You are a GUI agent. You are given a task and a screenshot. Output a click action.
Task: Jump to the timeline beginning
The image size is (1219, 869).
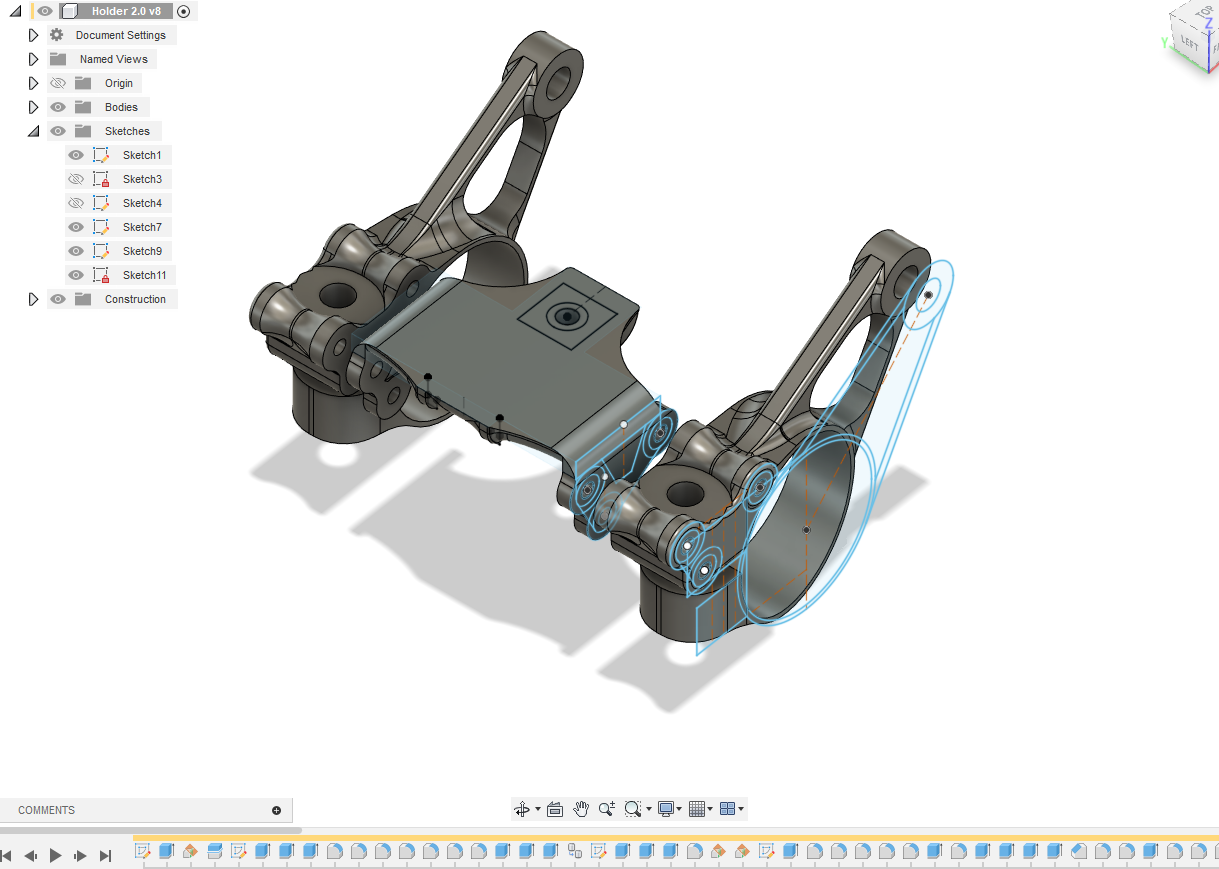click(x=7, y=856)
